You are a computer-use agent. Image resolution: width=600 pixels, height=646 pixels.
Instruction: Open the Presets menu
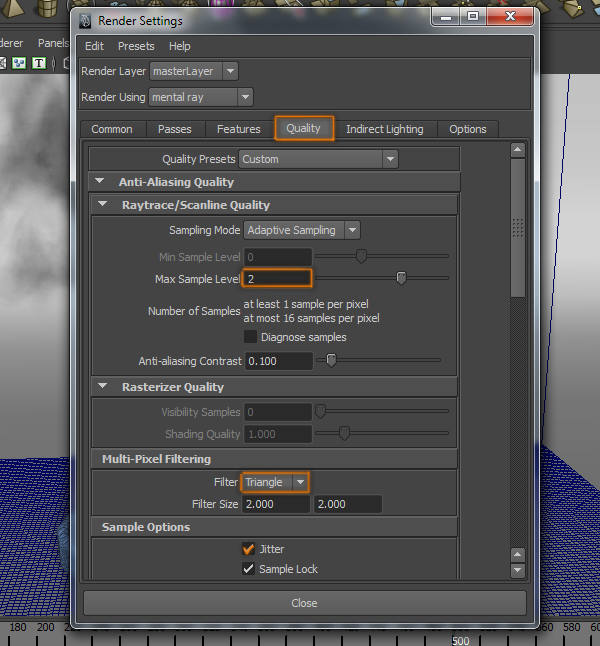coord(136,46)
